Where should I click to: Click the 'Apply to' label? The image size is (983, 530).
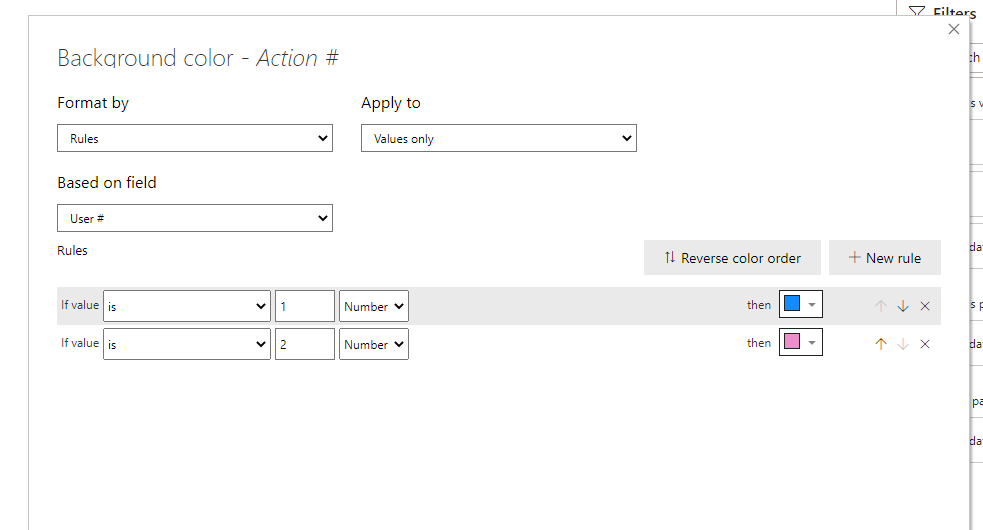pyautogui.click(x=391, y=103)
